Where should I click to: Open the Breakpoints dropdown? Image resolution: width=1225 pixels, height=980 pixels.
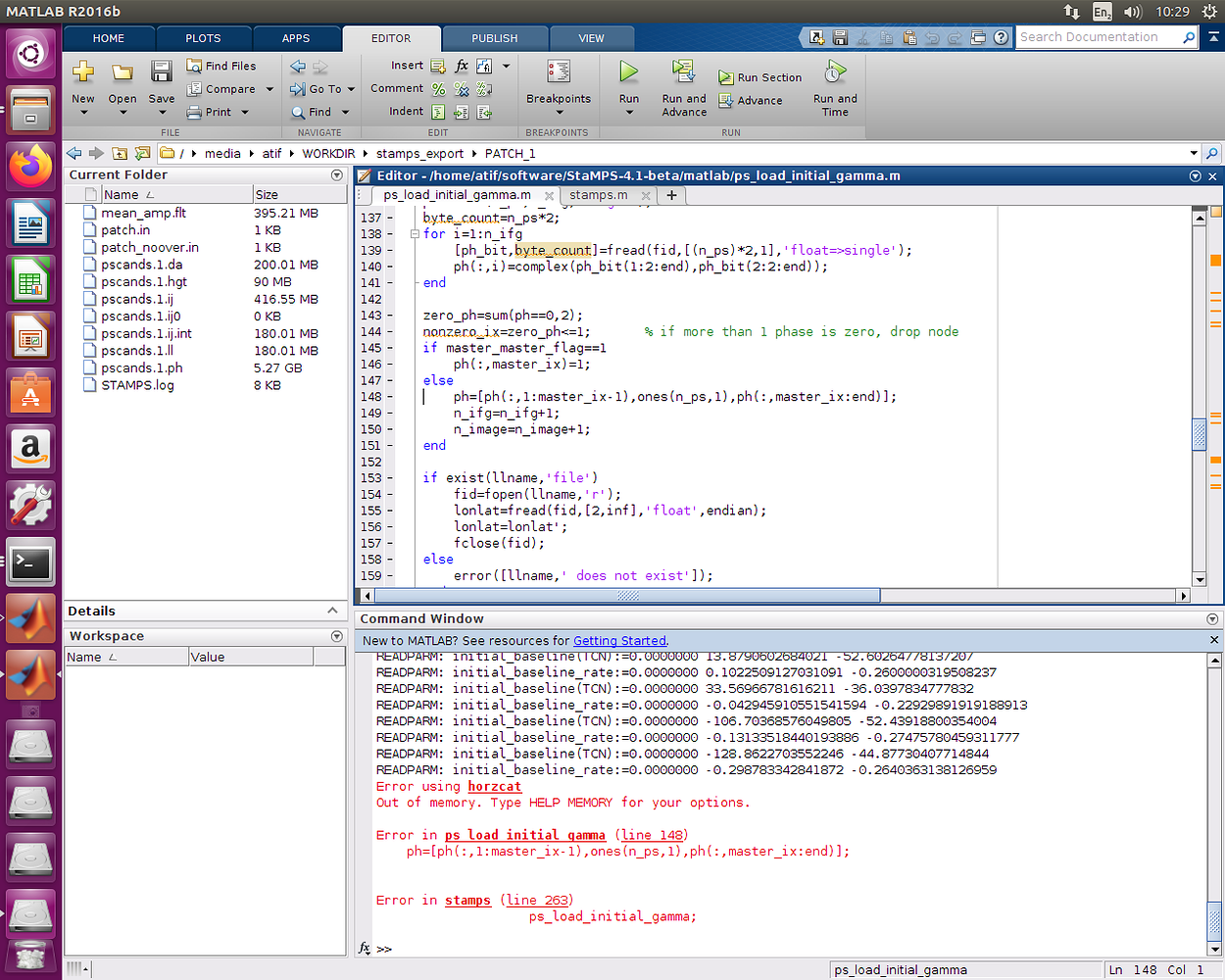[x=559, y=112]
